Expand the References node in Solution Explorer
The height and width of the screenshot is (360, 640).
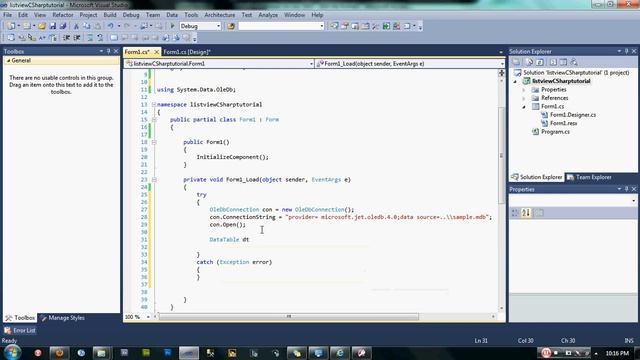point(524,98)
